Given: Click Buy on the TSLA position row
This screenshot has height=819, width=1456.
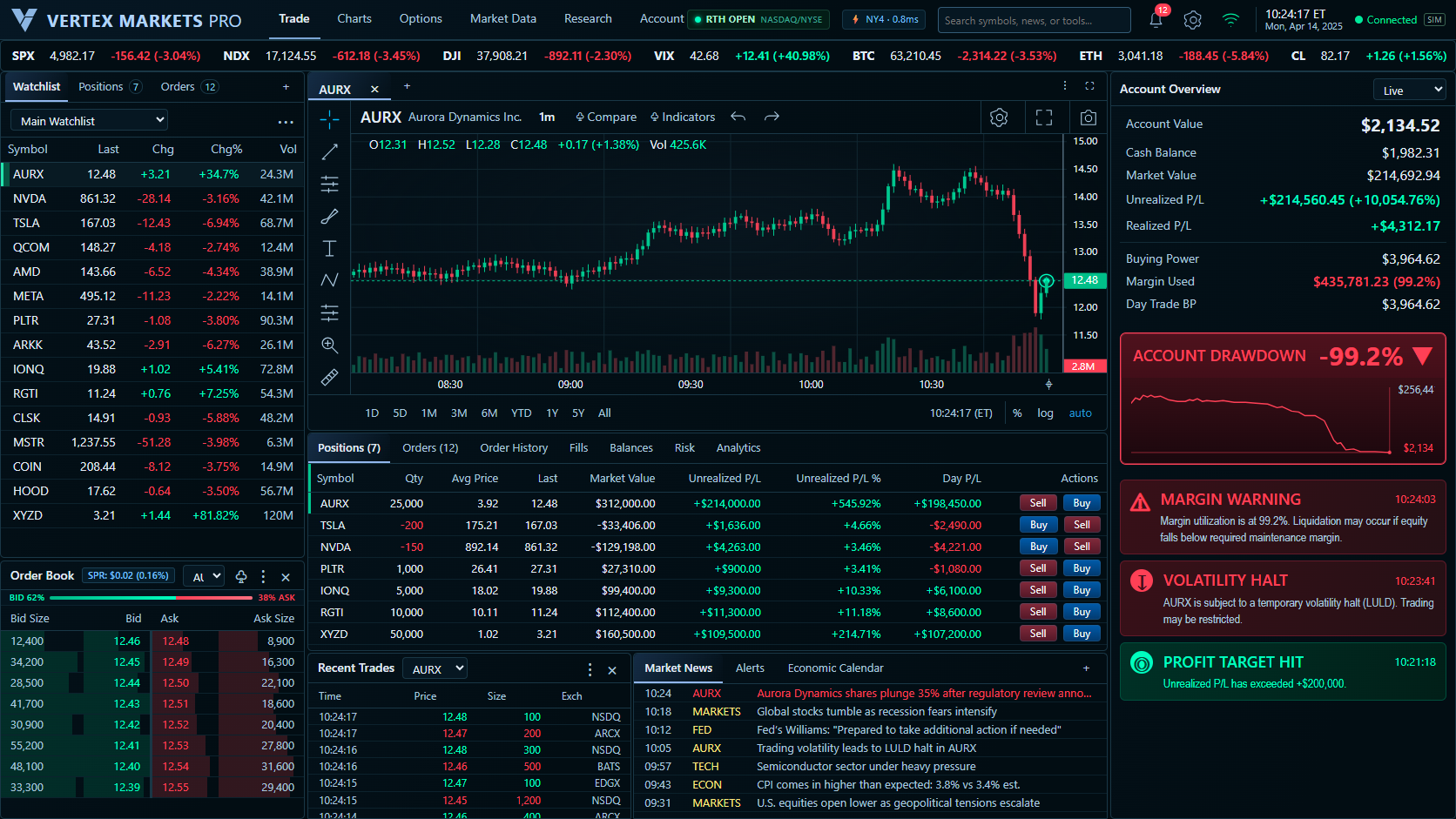Looking at the screenshot, I should pyautogui.click(x=1038, y=525).
